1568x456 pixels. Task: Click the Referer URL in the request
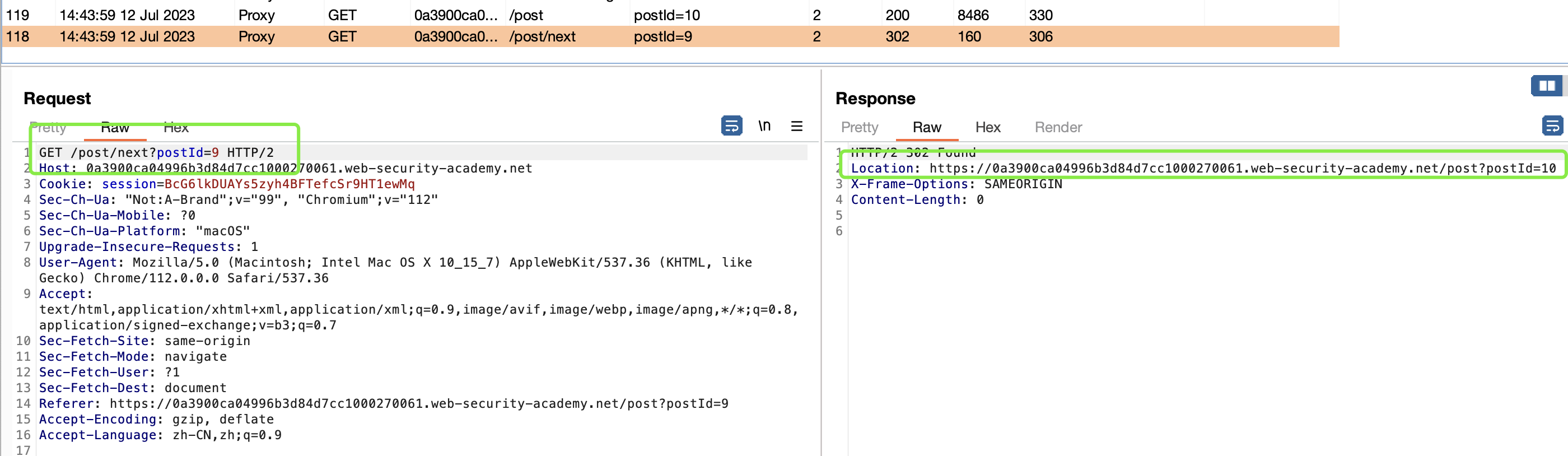418,404
